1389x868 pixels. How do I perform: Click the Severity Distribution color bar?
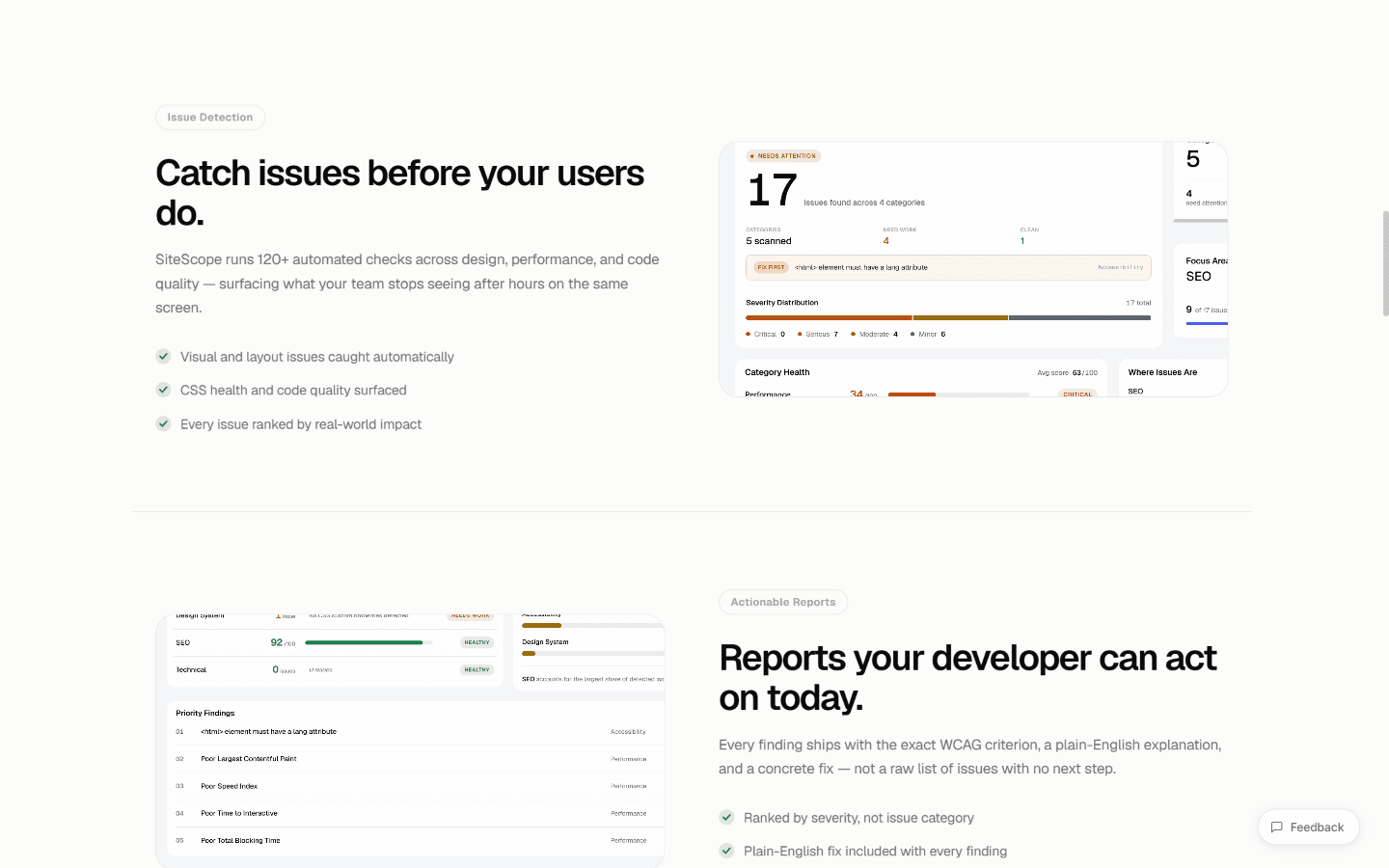(x=948, y=317)
